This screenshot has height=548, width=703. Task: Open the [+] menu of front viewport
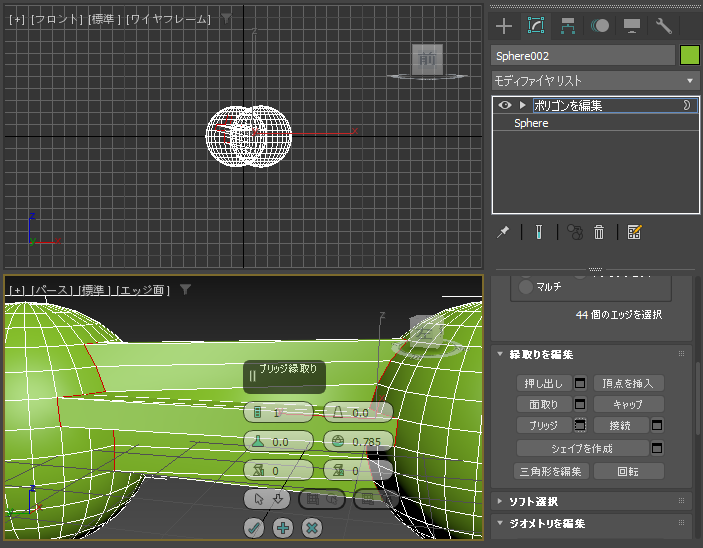click(17, 19)
